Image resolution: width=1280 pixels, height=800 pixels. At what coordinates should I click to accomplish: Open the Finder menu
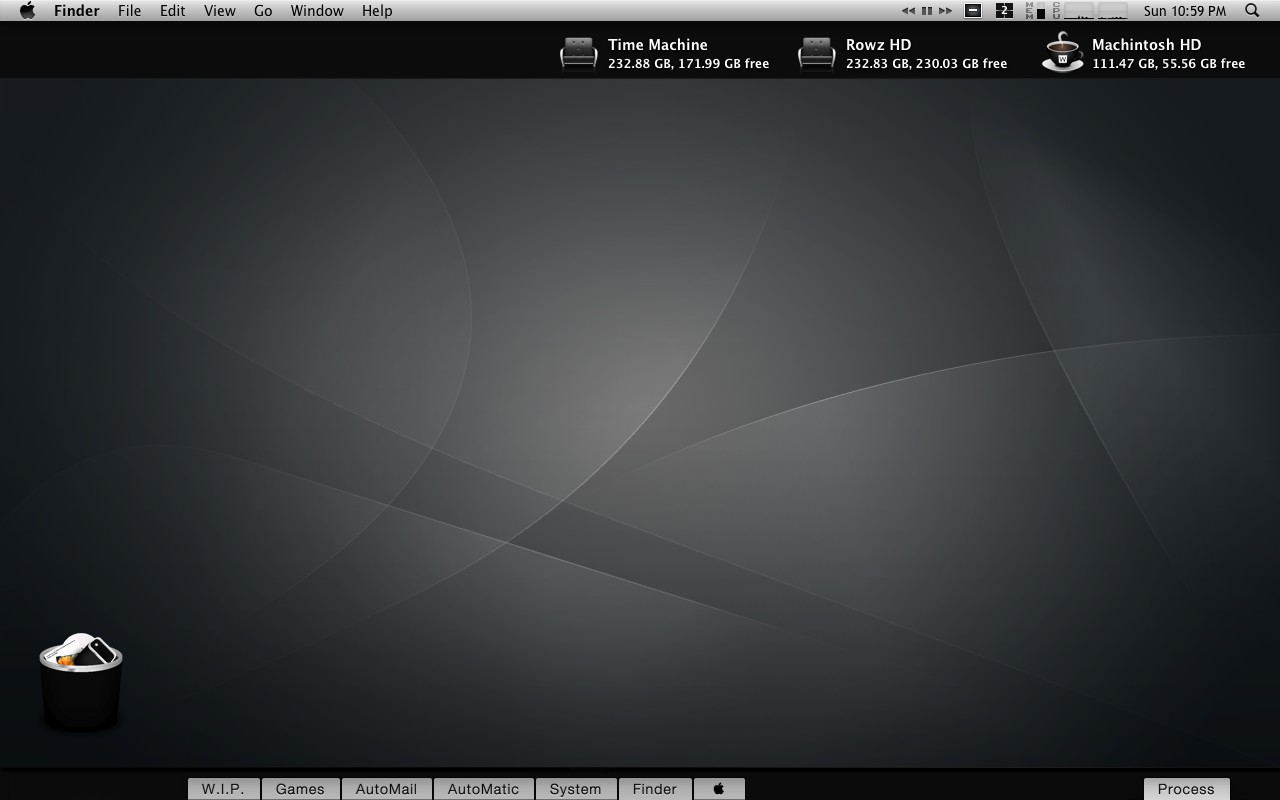pos(76,11)
